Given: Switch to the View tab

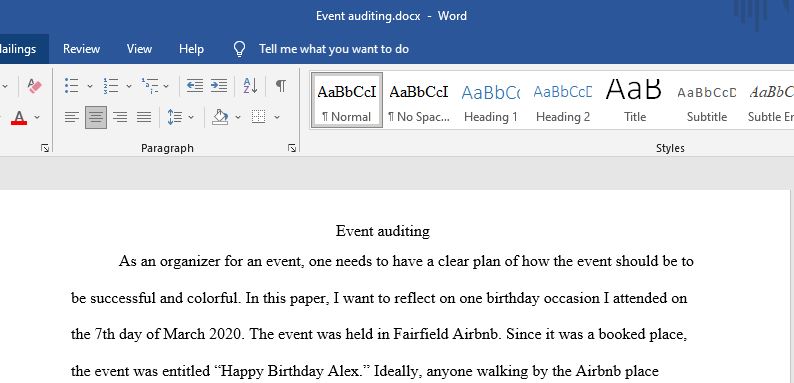Looking at the screenshot, I should pyautogui.click(x=139, y=49).
